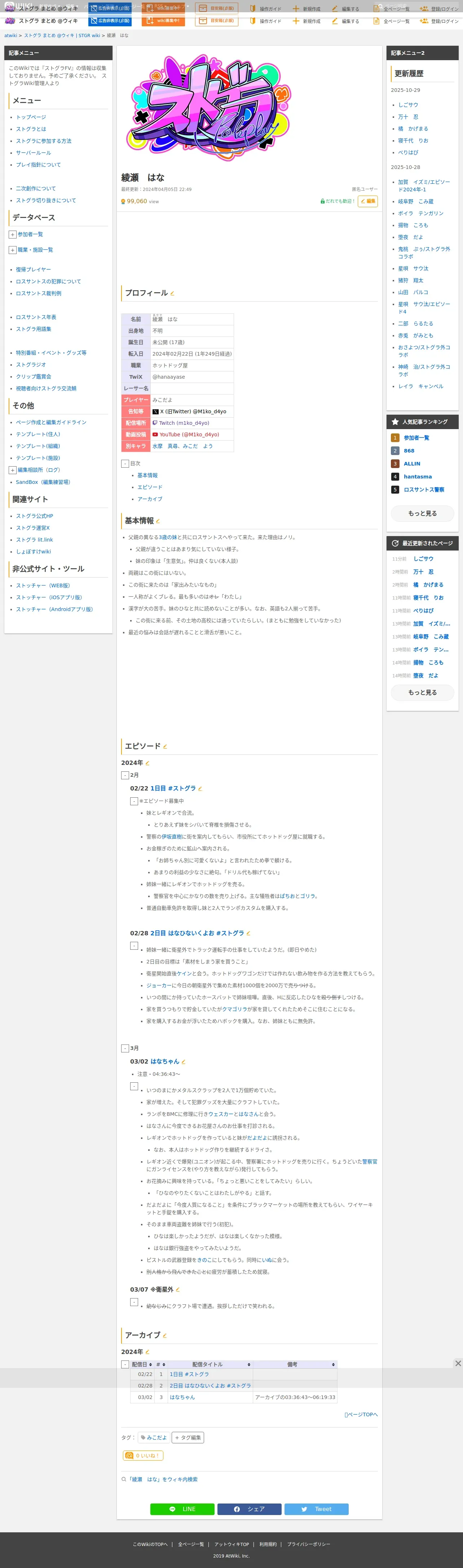Click edit pencil next to 03/07 ※衛星外 heading
463x1568 pixels.
(177, 1289)
